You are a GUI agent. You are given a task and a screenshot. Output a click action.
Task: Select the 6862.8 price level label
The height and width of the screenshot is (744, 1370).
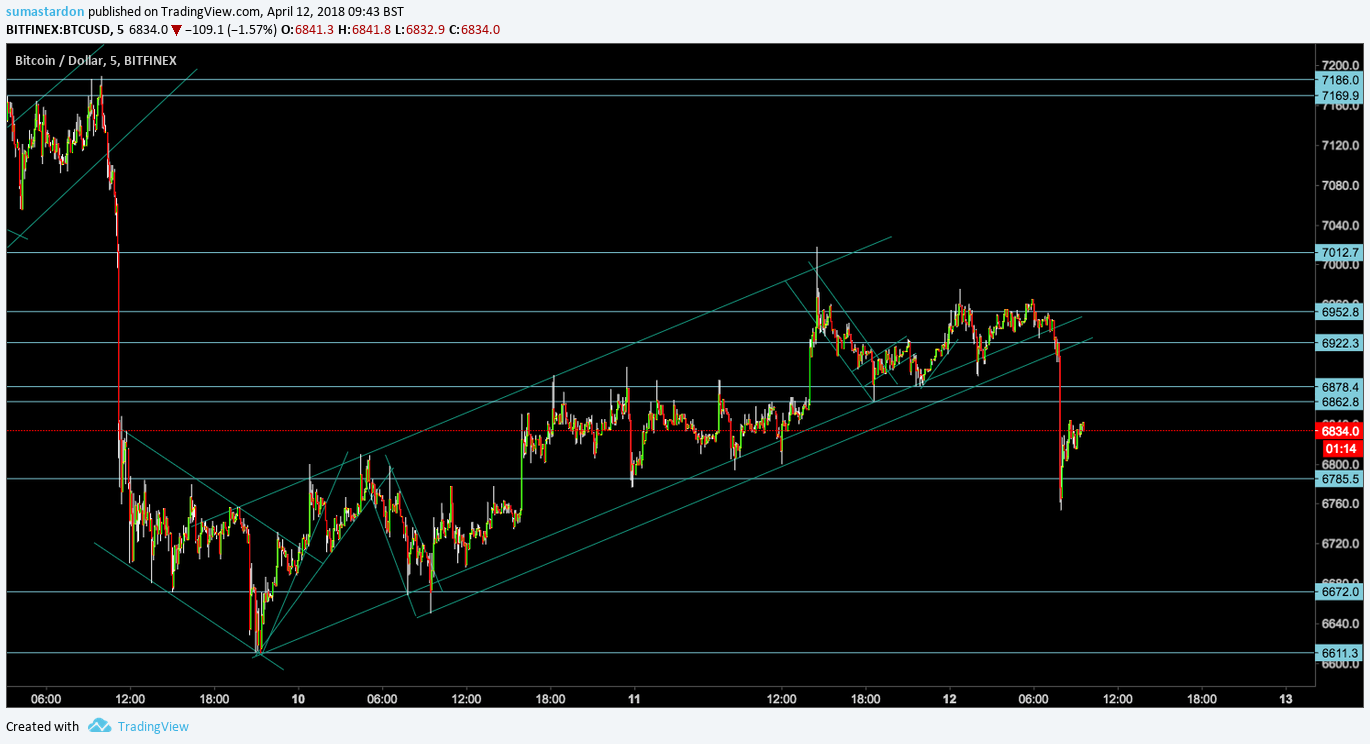click(x=1339, y=402)
